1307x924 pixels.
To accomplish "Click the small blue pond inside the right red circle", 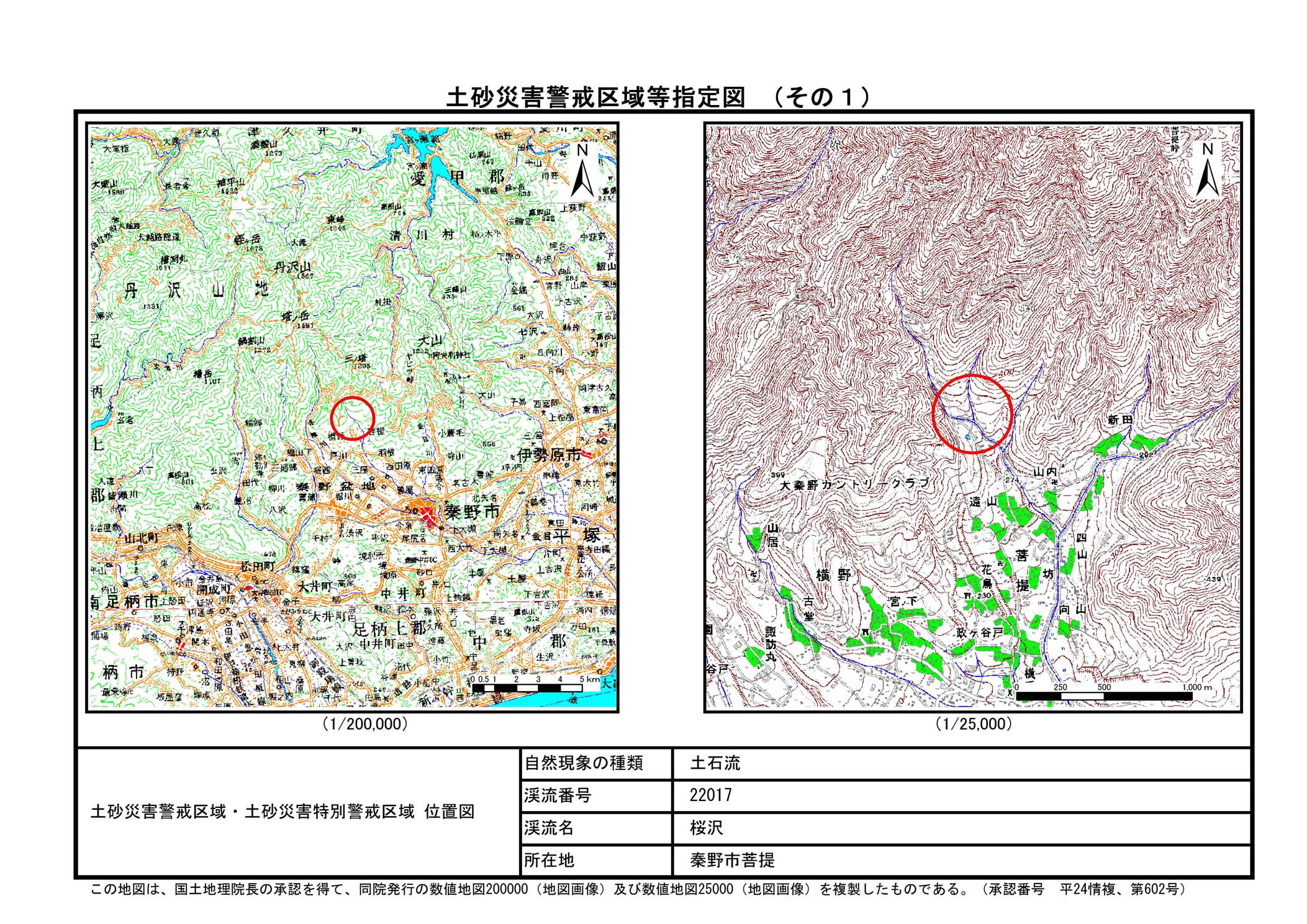I will click(x=969, y=438).
